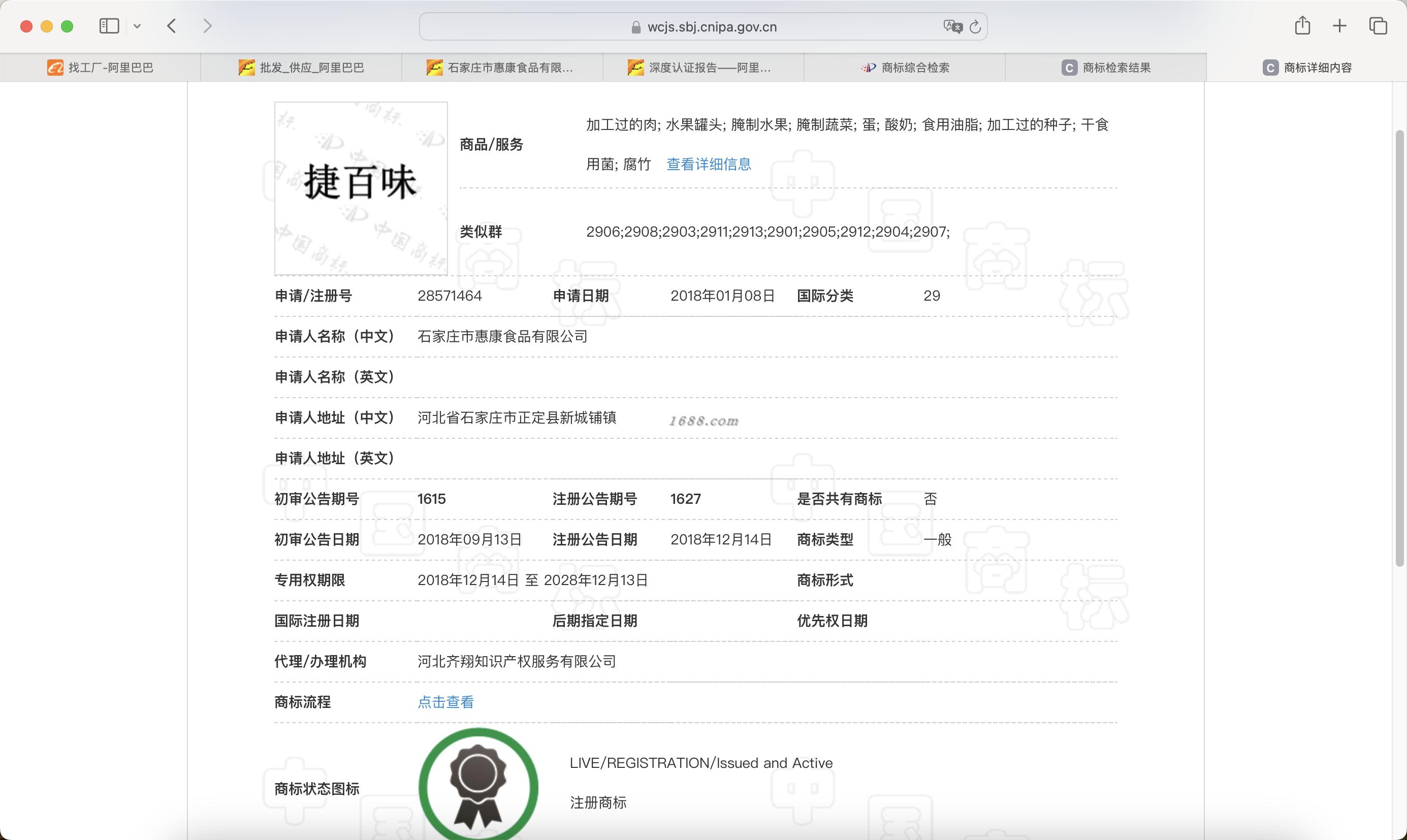Click the Safari sidebar toggle icon

(109, 26)
